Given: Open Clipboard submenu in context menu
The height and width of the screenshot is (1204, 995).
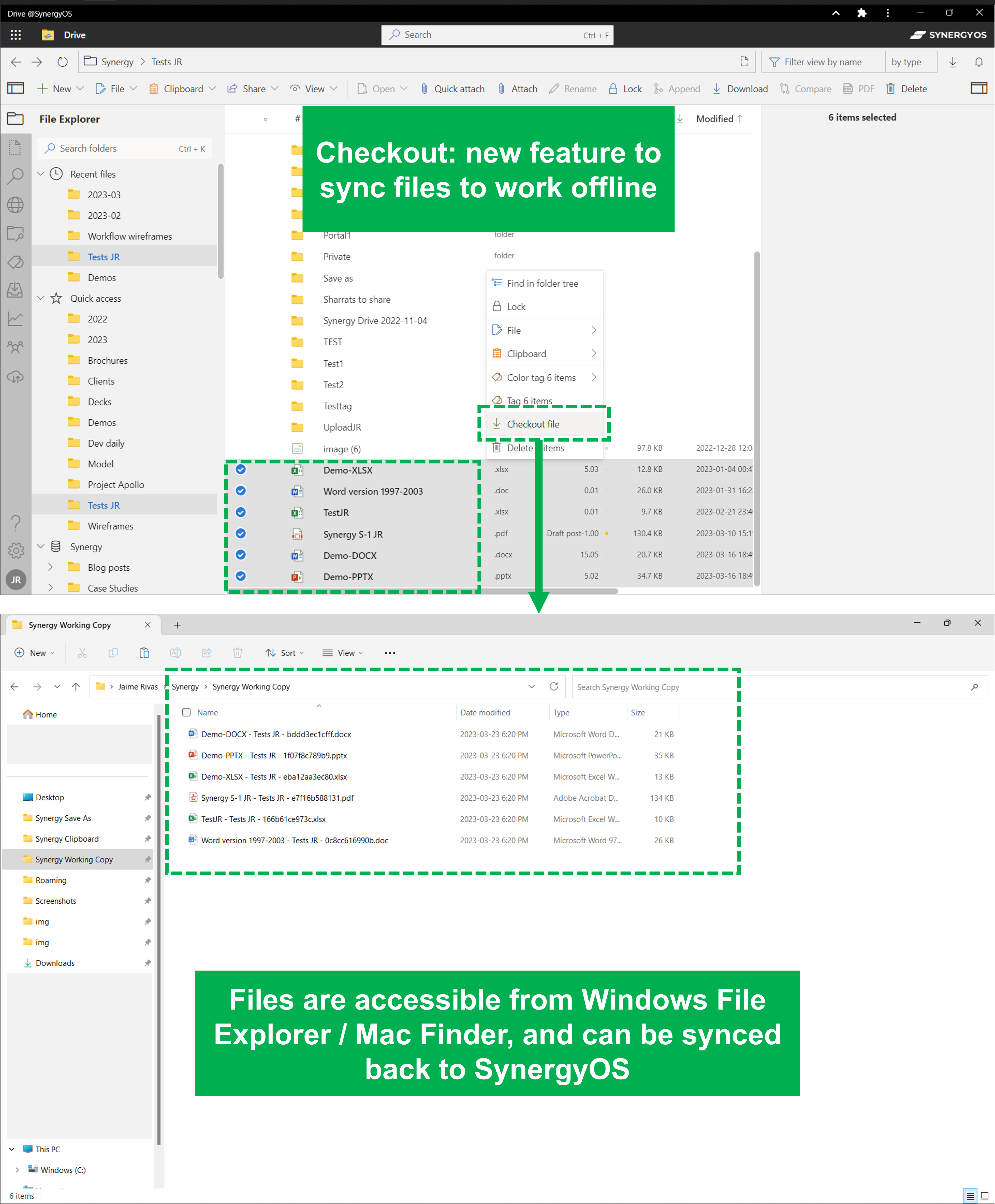Looking at the screenshot, I should (x=544, y=354).
